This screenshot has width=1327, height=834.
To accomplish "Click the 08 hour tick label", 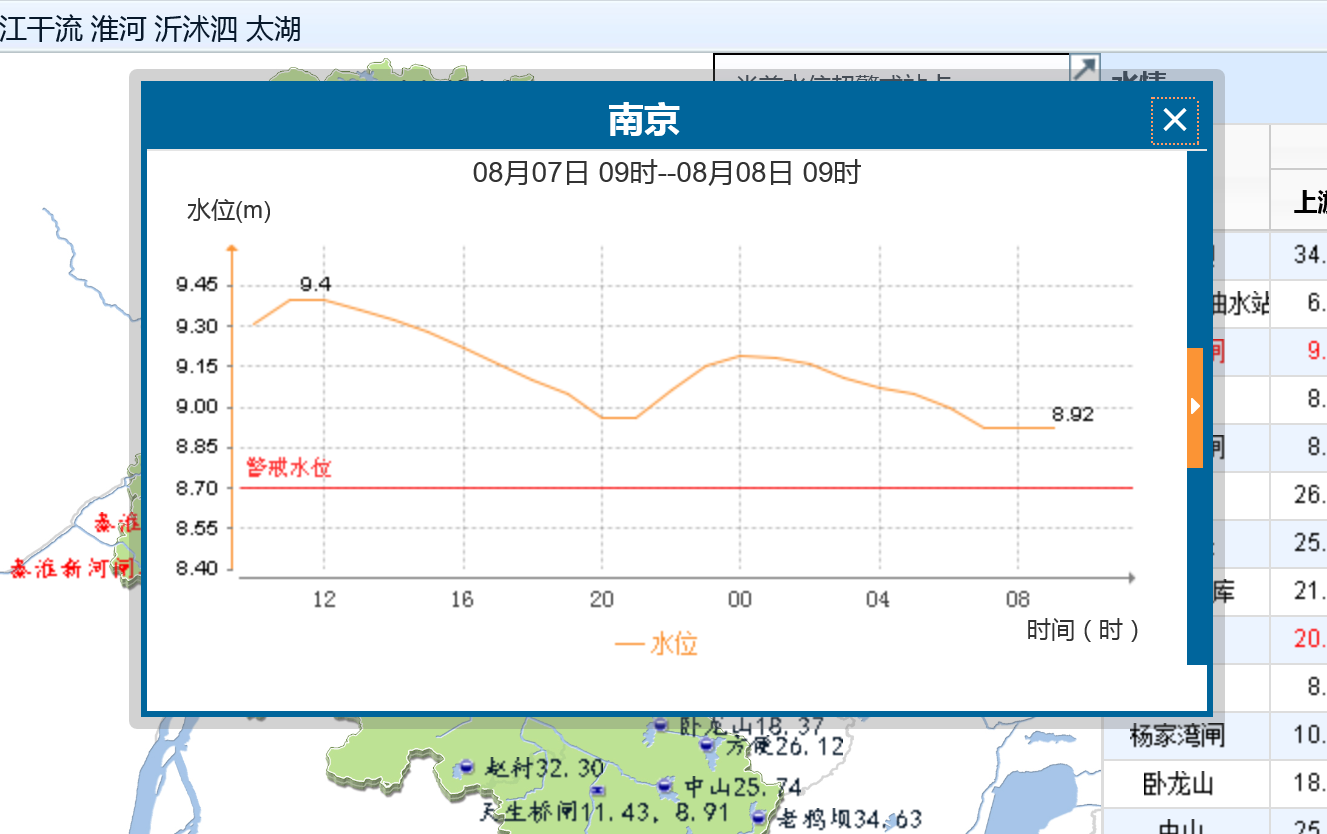I will tap(1018, 600).
